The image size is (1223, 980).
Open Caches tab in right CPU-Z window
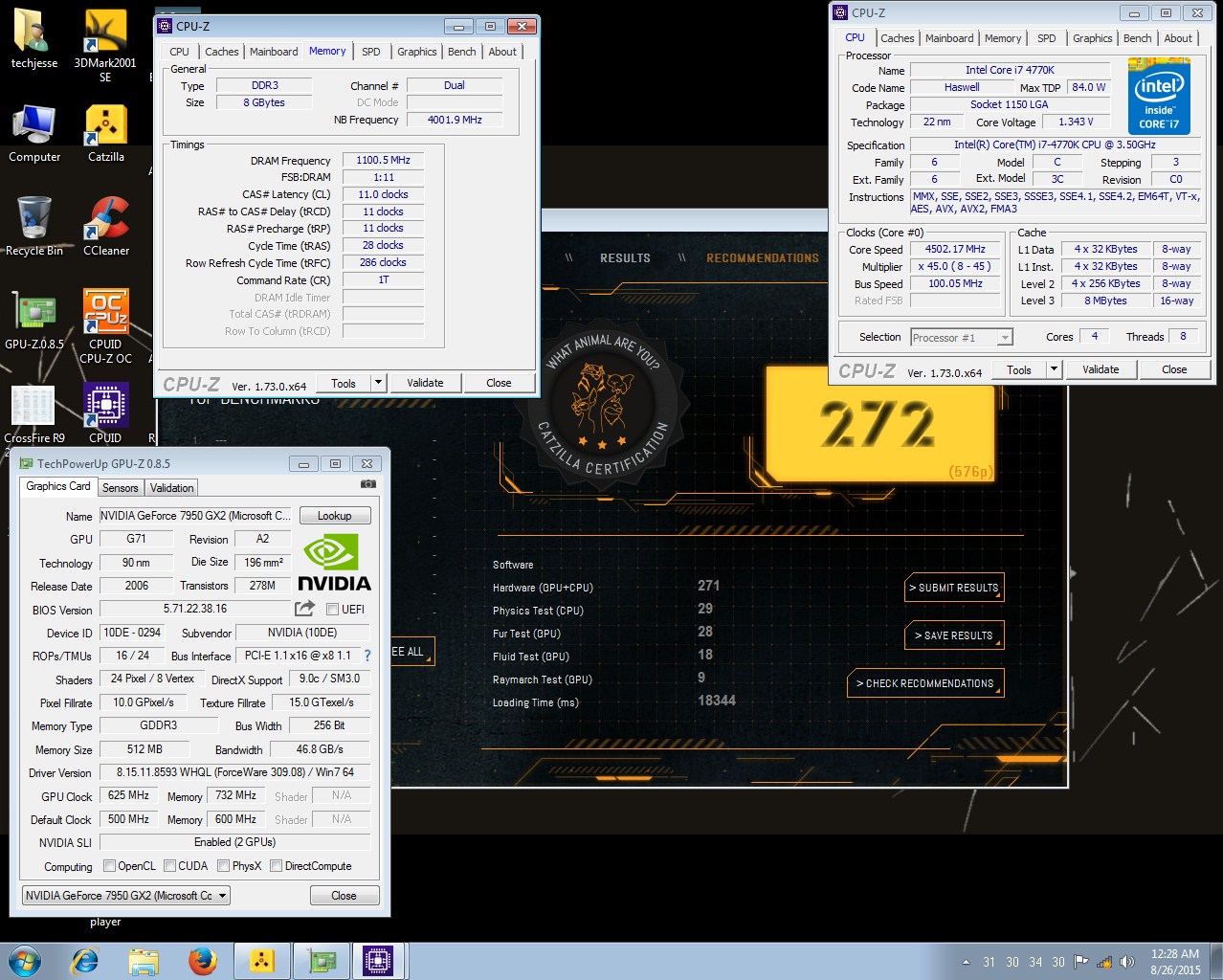point(897,38)
